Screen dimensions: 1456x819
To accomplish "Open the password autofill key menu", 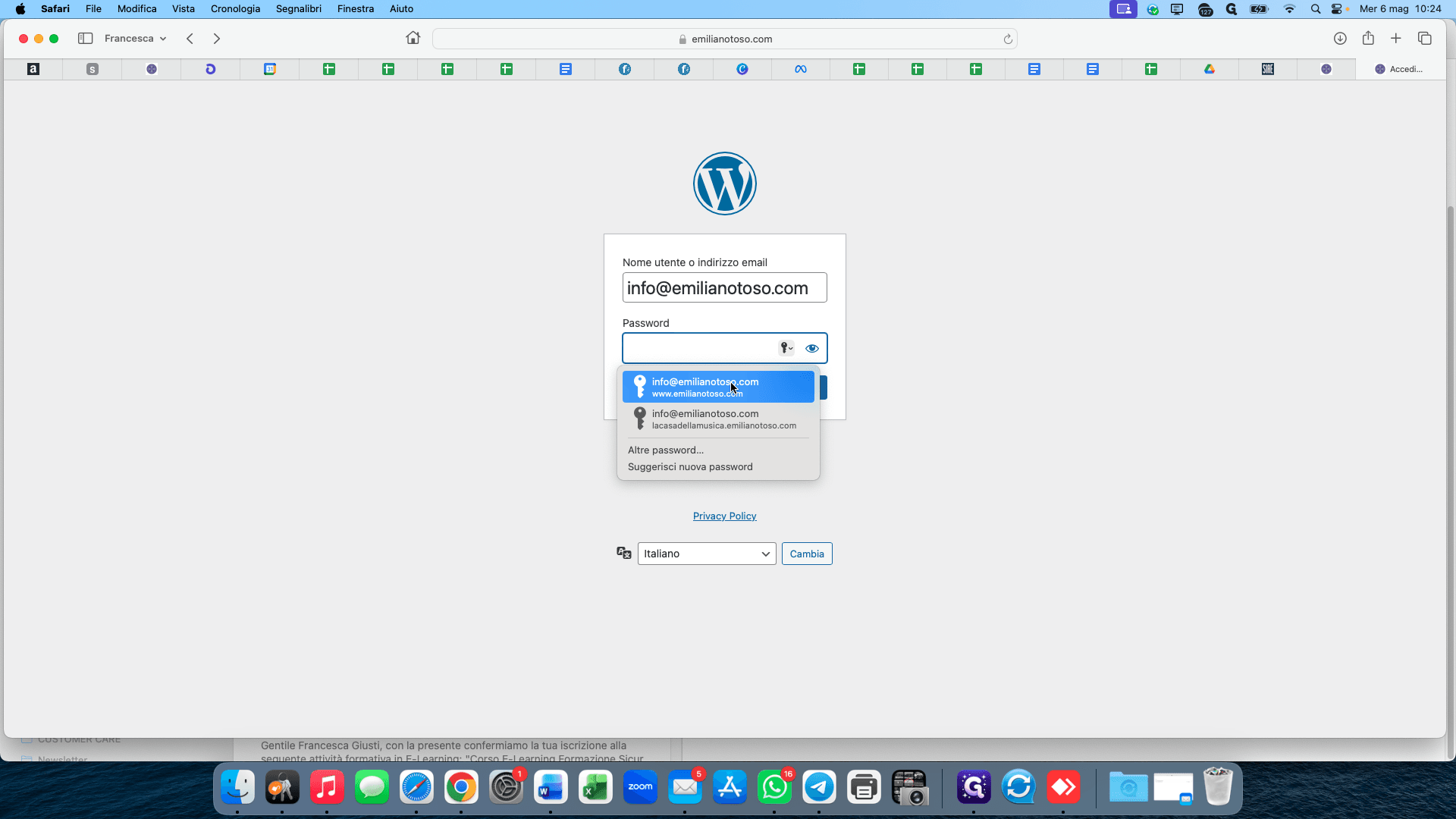I will point(786,348).
